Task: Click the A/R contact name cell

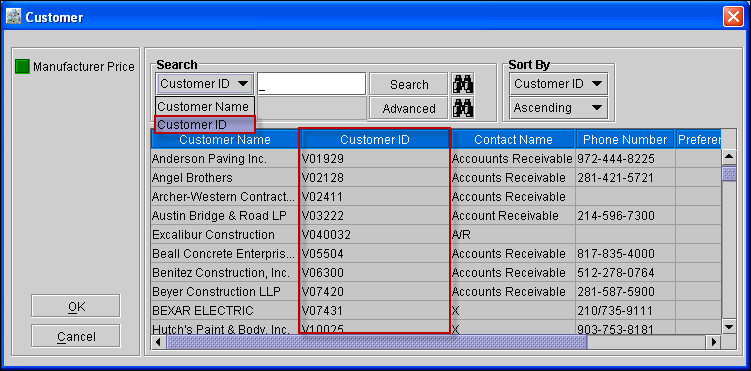Action: point(512,235)
